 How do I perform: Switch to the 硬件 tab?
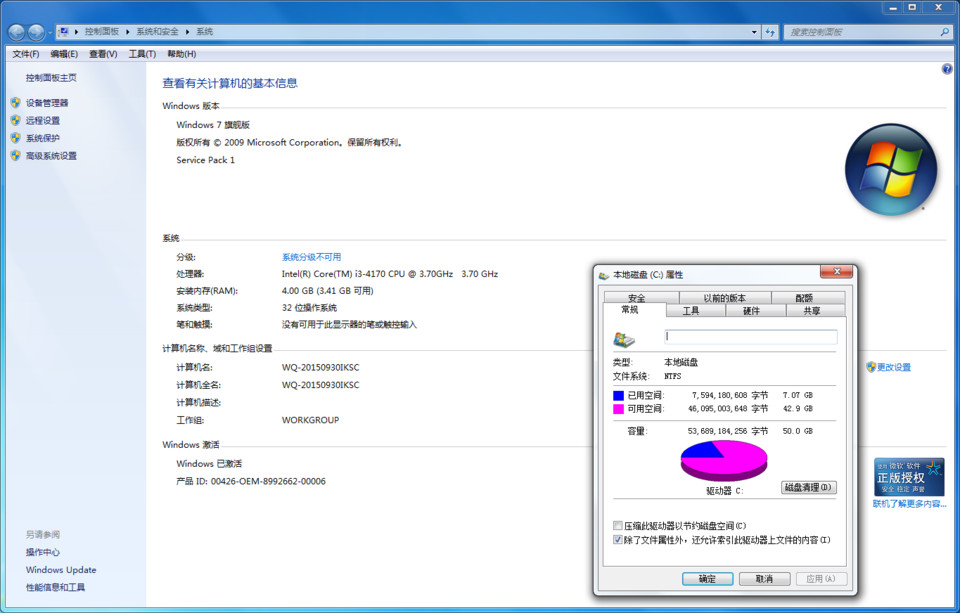[x=755, y=310]
